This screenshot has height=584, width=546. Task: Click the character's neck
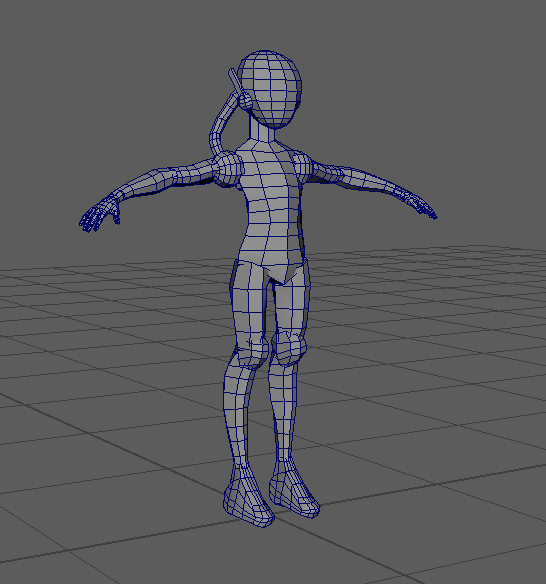(x=262, y=128)
